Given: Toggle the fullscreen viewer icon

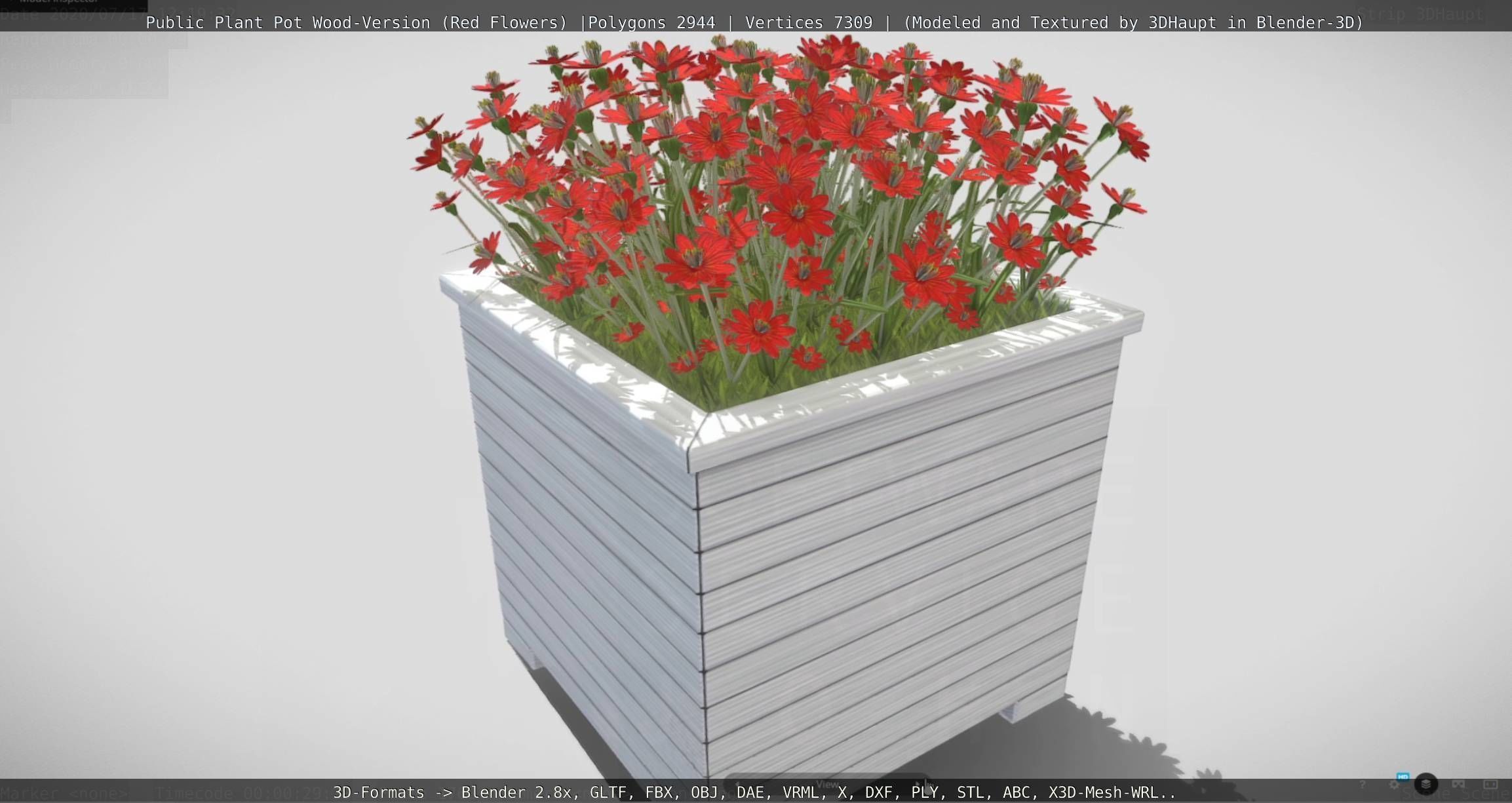Looking at the screenshot, I should click(x=1490, y=784).
